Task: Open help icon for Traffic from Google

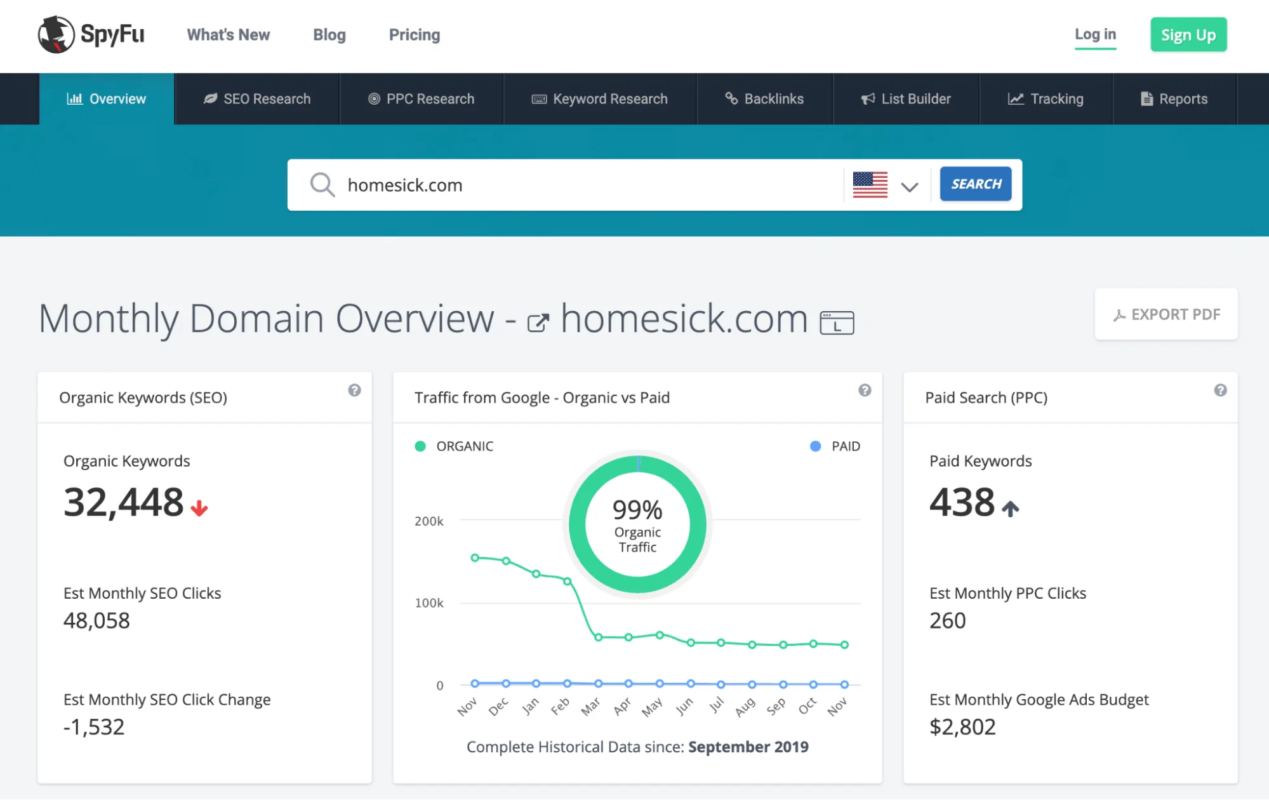Action: [864, 390]
